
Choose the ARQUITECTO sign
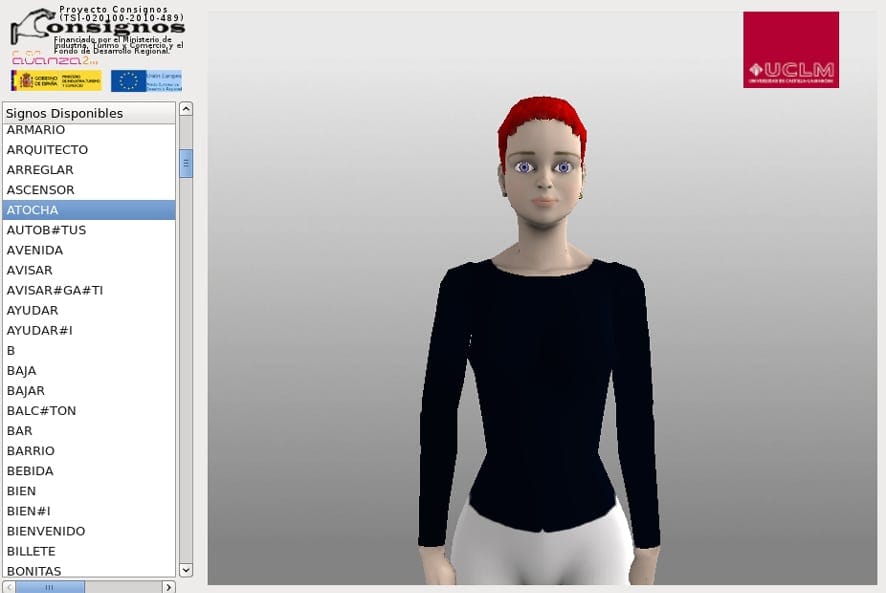[x=89, y=150]
